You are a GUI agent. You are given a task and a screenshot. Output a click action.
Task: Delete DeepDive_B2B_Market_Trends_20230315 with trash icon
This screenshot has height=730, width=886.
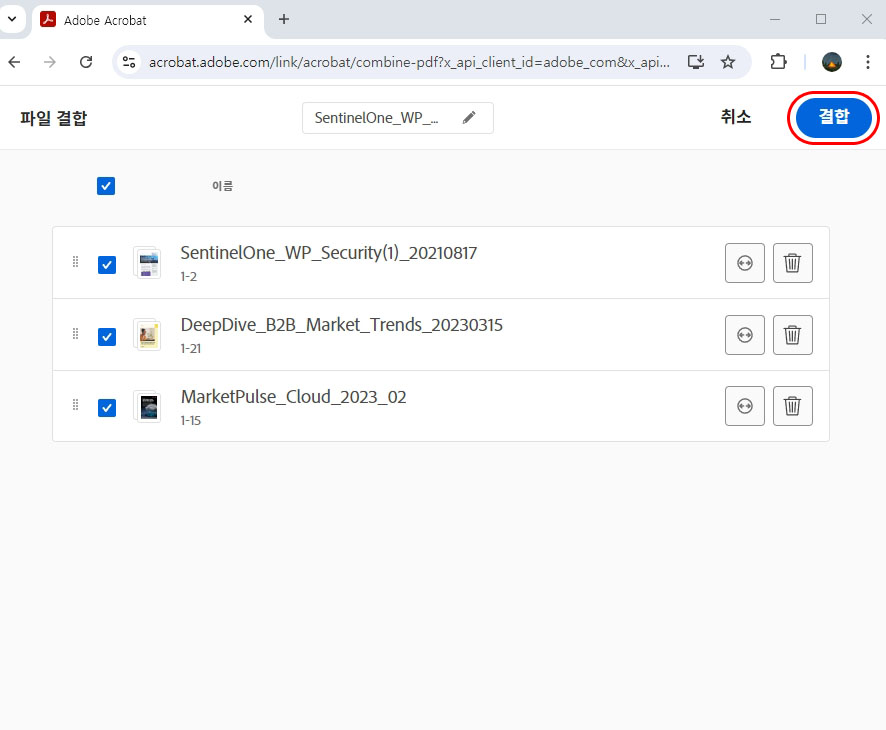coord(792,335)
